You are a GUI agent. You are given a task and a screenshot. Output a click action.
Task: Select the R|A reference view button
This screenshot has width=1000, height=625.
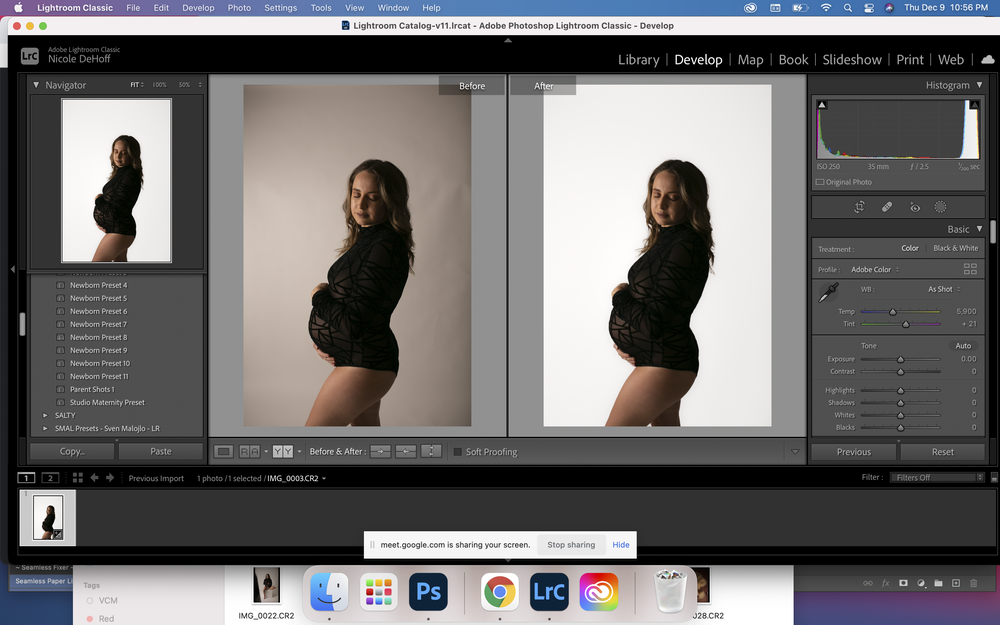click(249, 452)
